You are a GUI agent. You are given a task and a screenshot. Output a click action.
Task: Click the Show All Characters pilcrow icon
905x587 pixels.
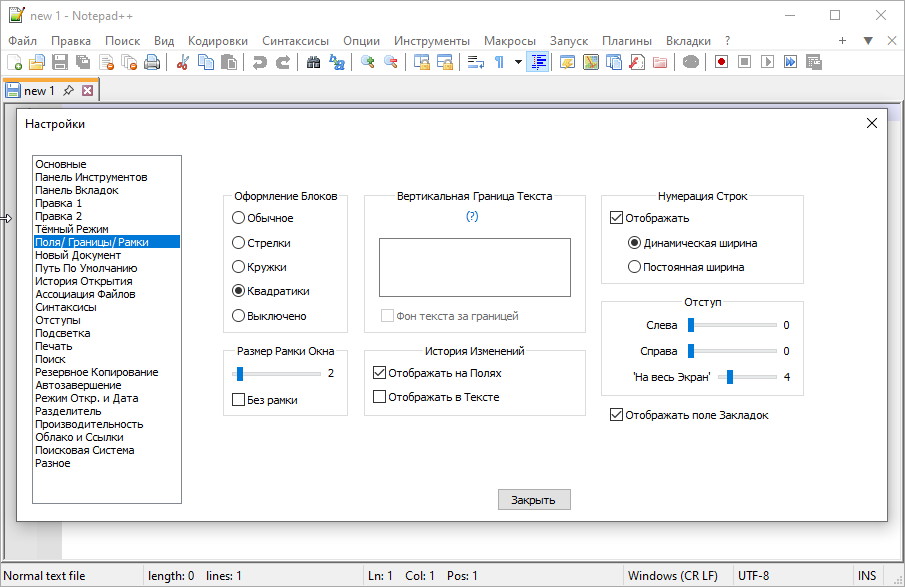point(499,62)
